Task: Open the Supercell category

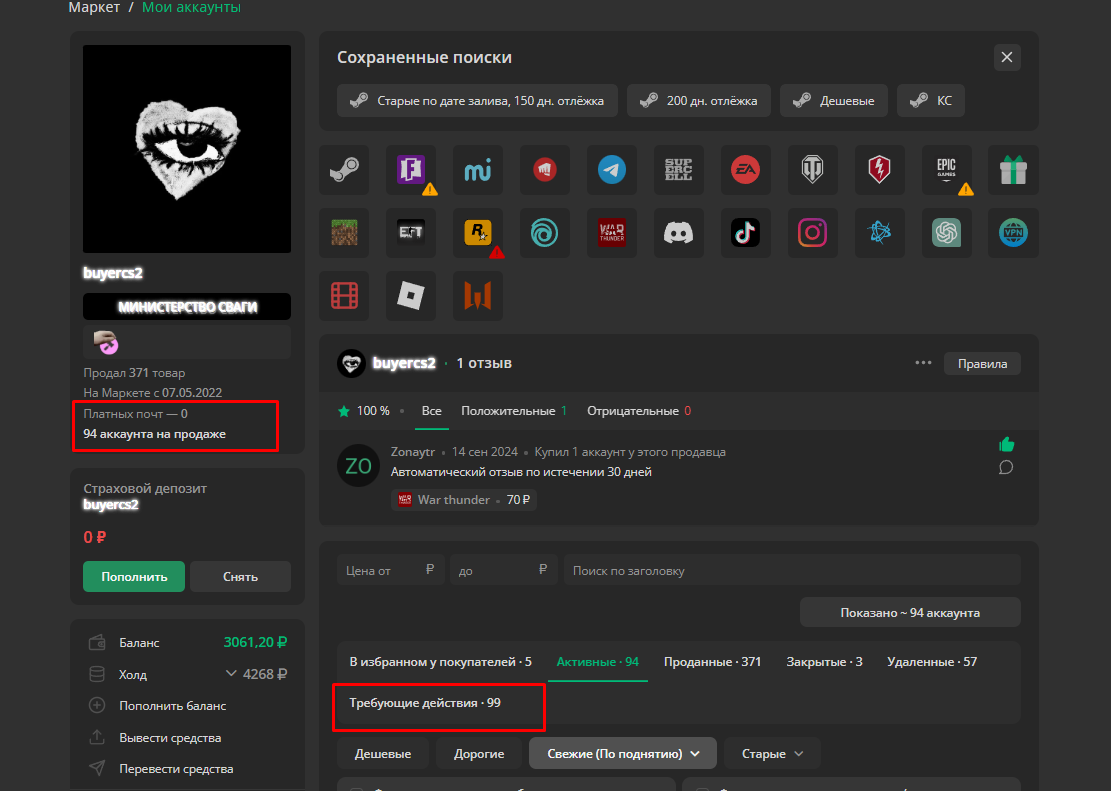Action: point(679,170)
